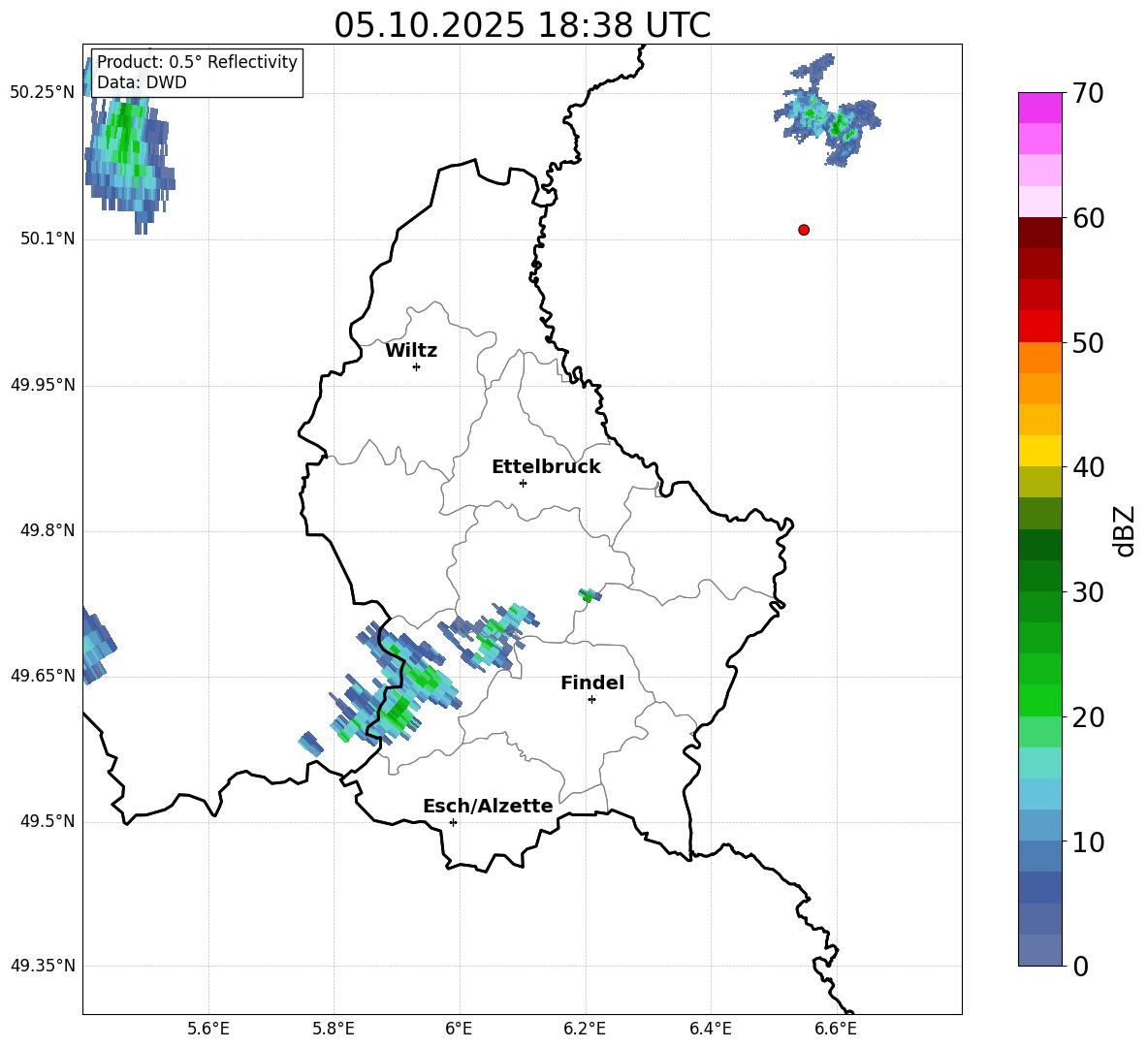Click the magenta band atop the colorbar
The image size is (1148, 1048).
tap(1039, 108)
